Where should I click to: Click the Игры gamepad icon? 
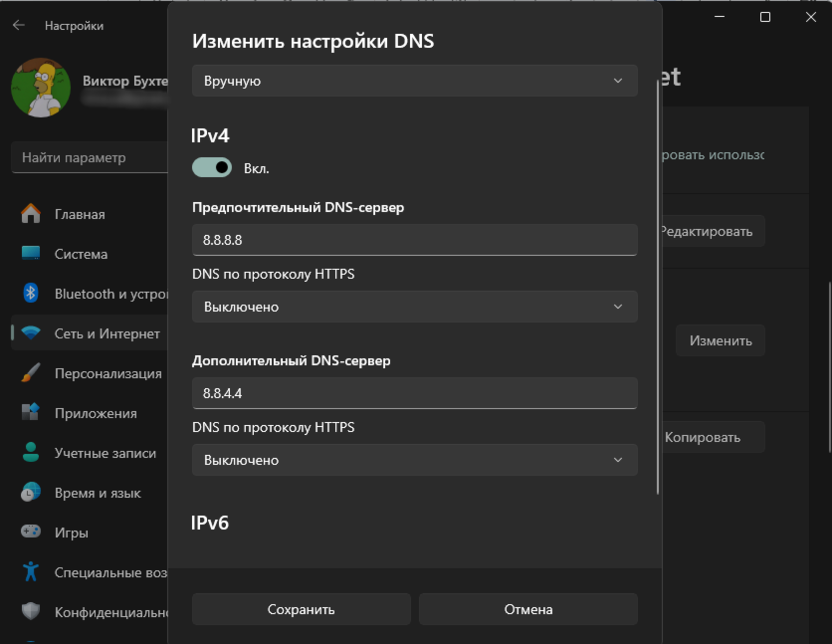coord(31,533)
